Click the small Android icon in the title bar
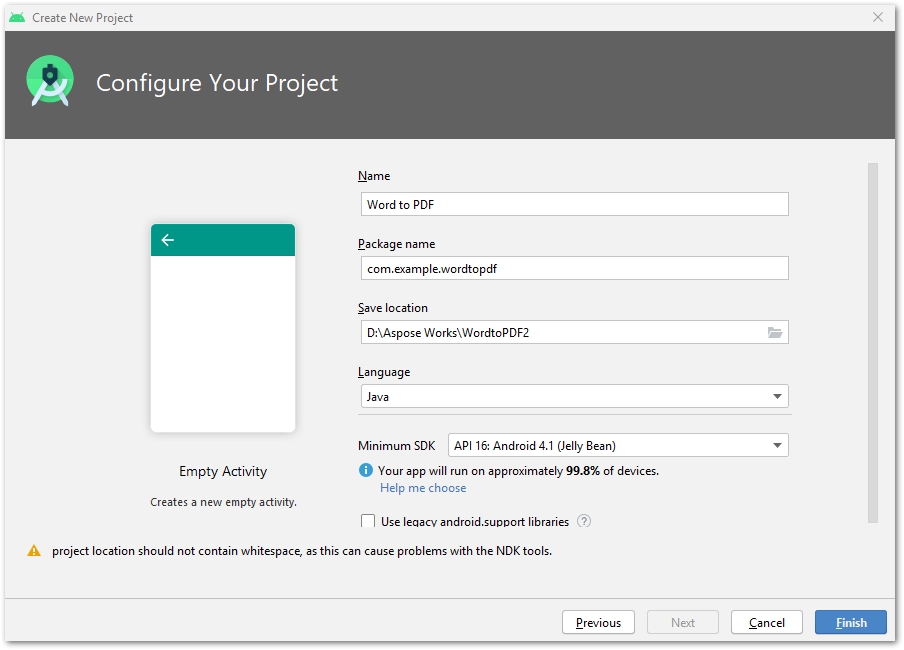Viewport: 904px width, 650px height. pyautogui.click(x=17, y=17)
